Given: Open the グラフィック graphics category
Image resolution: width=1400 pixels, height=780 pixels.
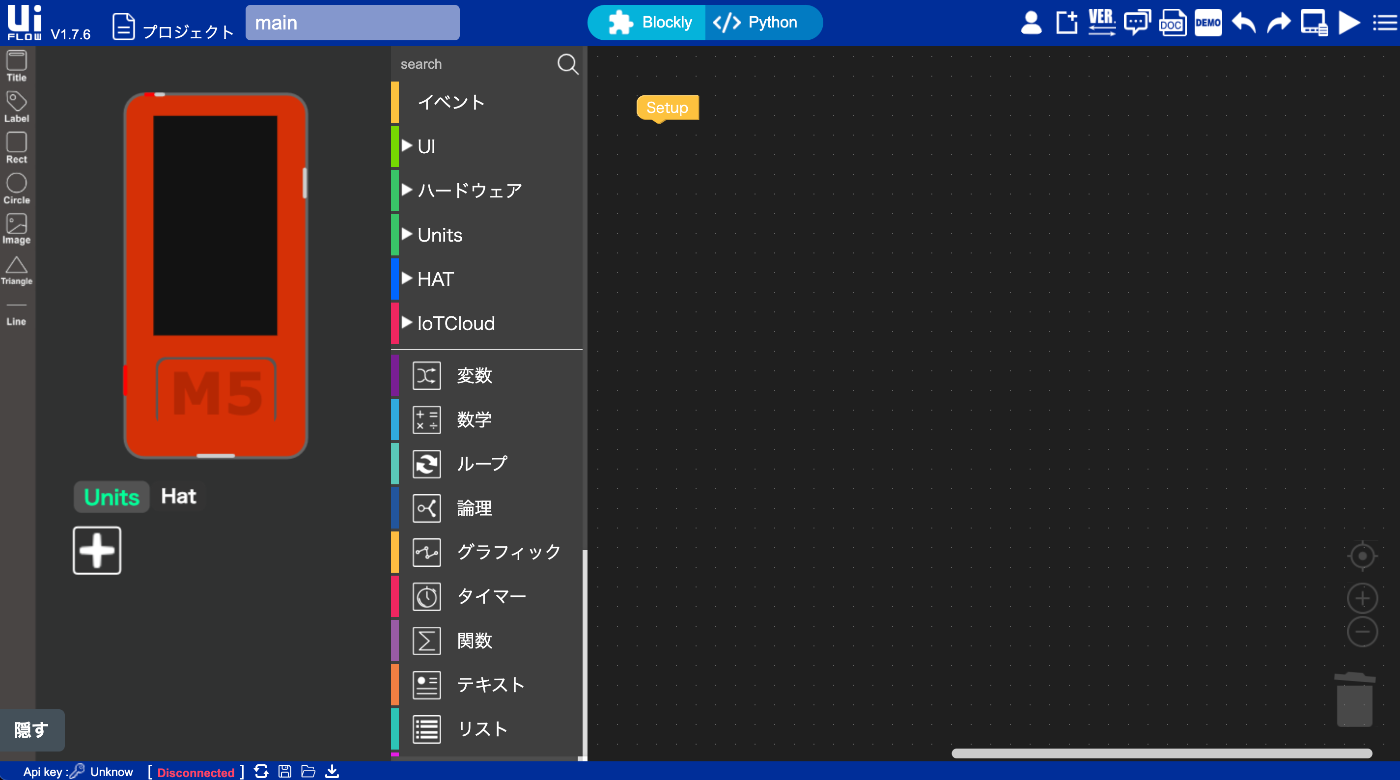Looking at the screenshot, I should (x=486, y=552).
